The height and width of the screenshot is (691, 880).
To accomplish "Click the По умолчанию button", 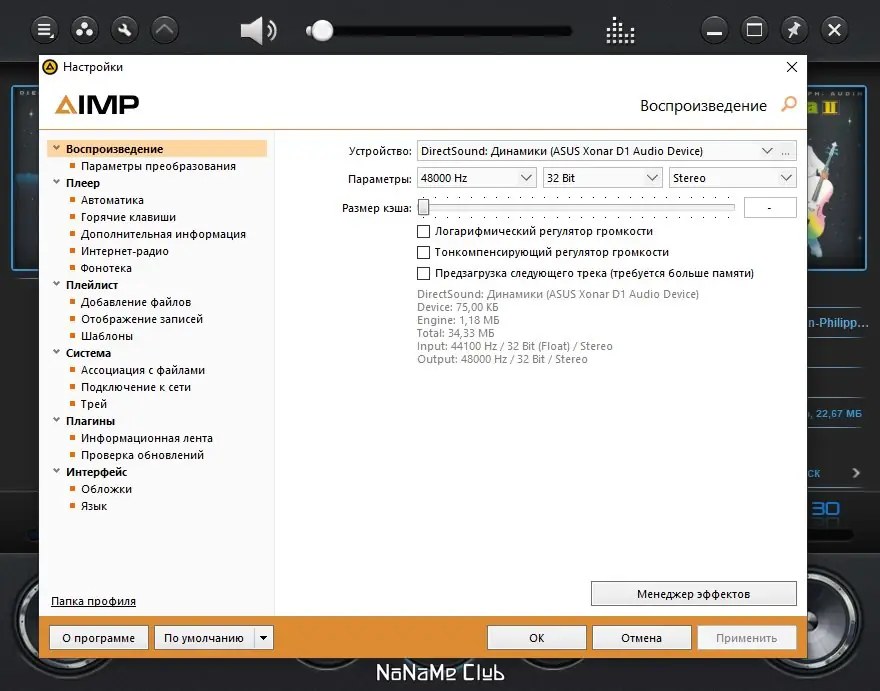I will [x=204, y=638].
